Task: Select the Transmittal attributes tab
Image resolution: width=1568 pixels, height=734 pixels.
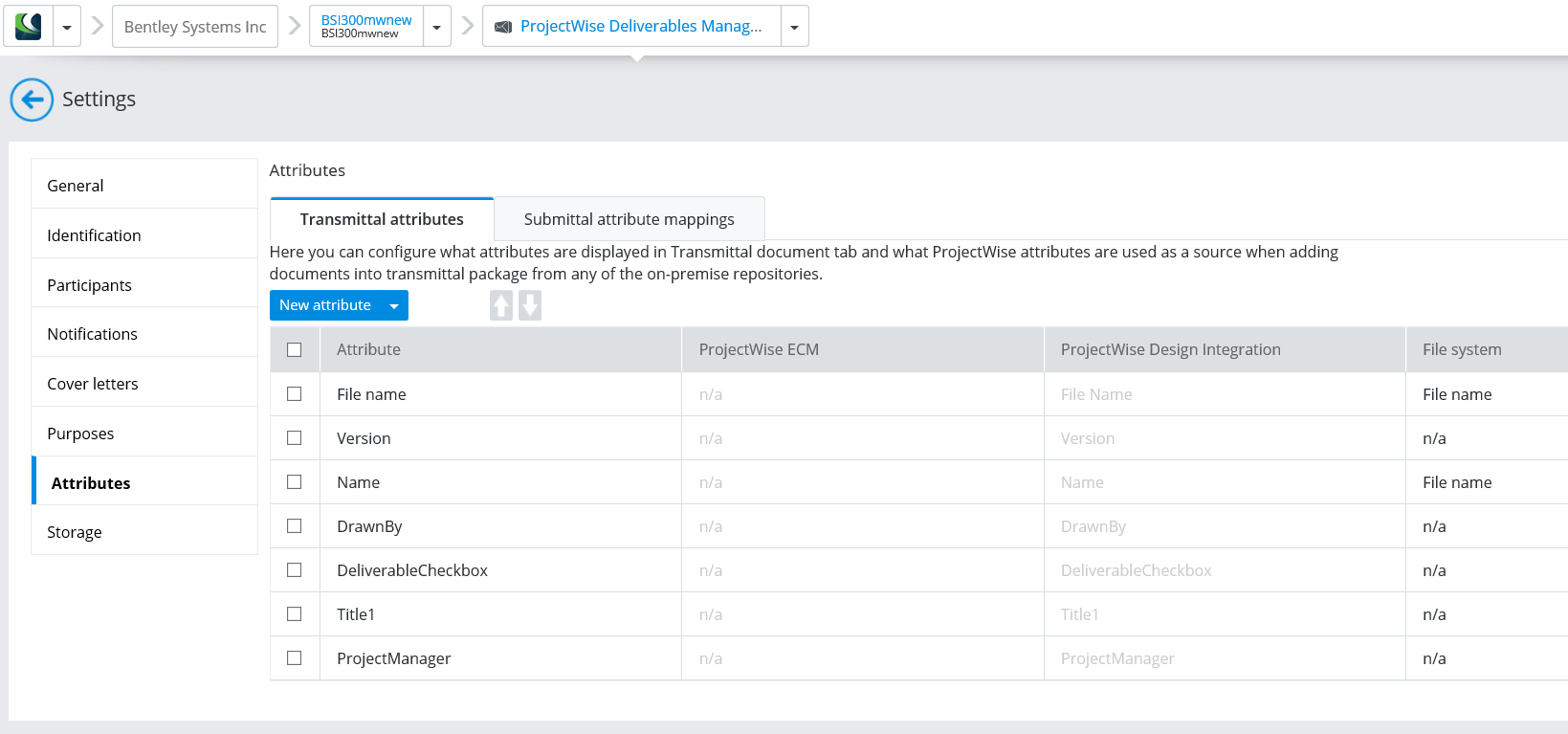Action: coord(382,219)
